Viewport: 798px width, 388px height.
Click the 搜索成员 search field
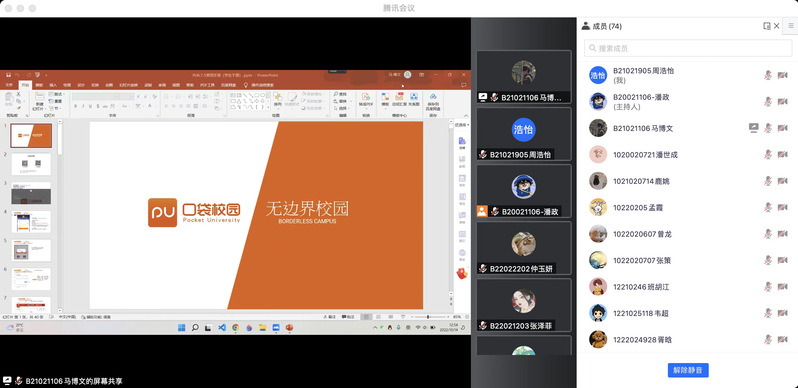(688, 48)
